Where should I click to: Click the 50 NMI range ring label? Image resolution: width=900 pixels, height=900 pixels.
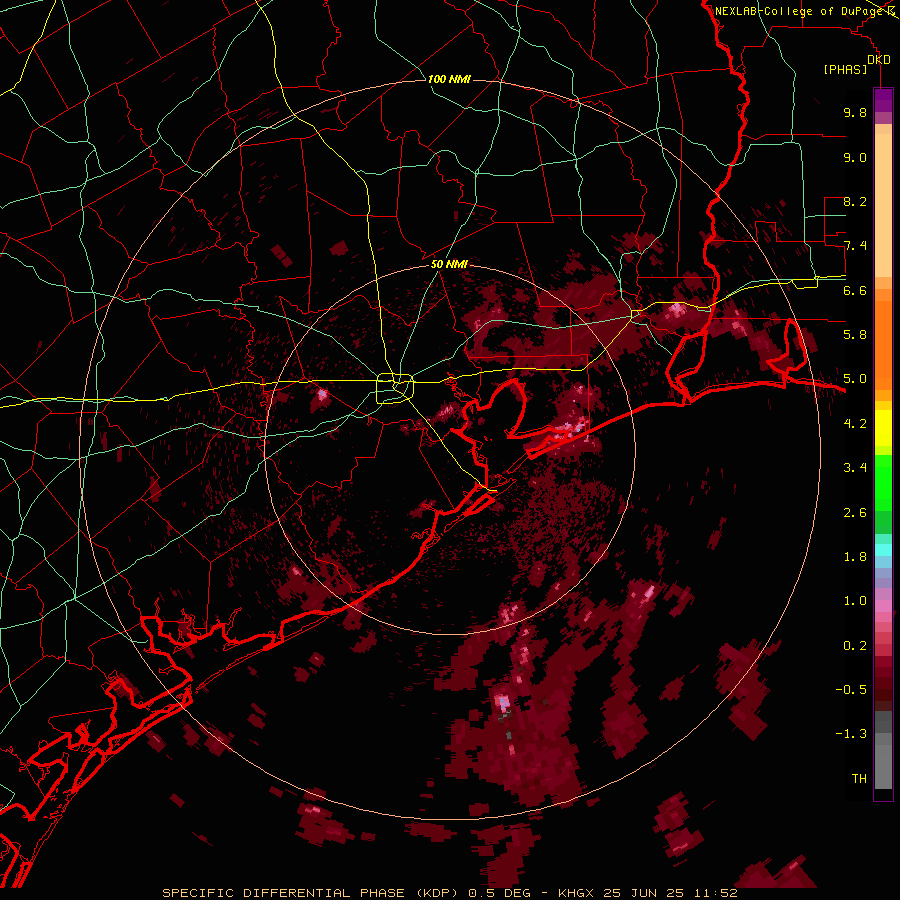(x=449, y=264)
